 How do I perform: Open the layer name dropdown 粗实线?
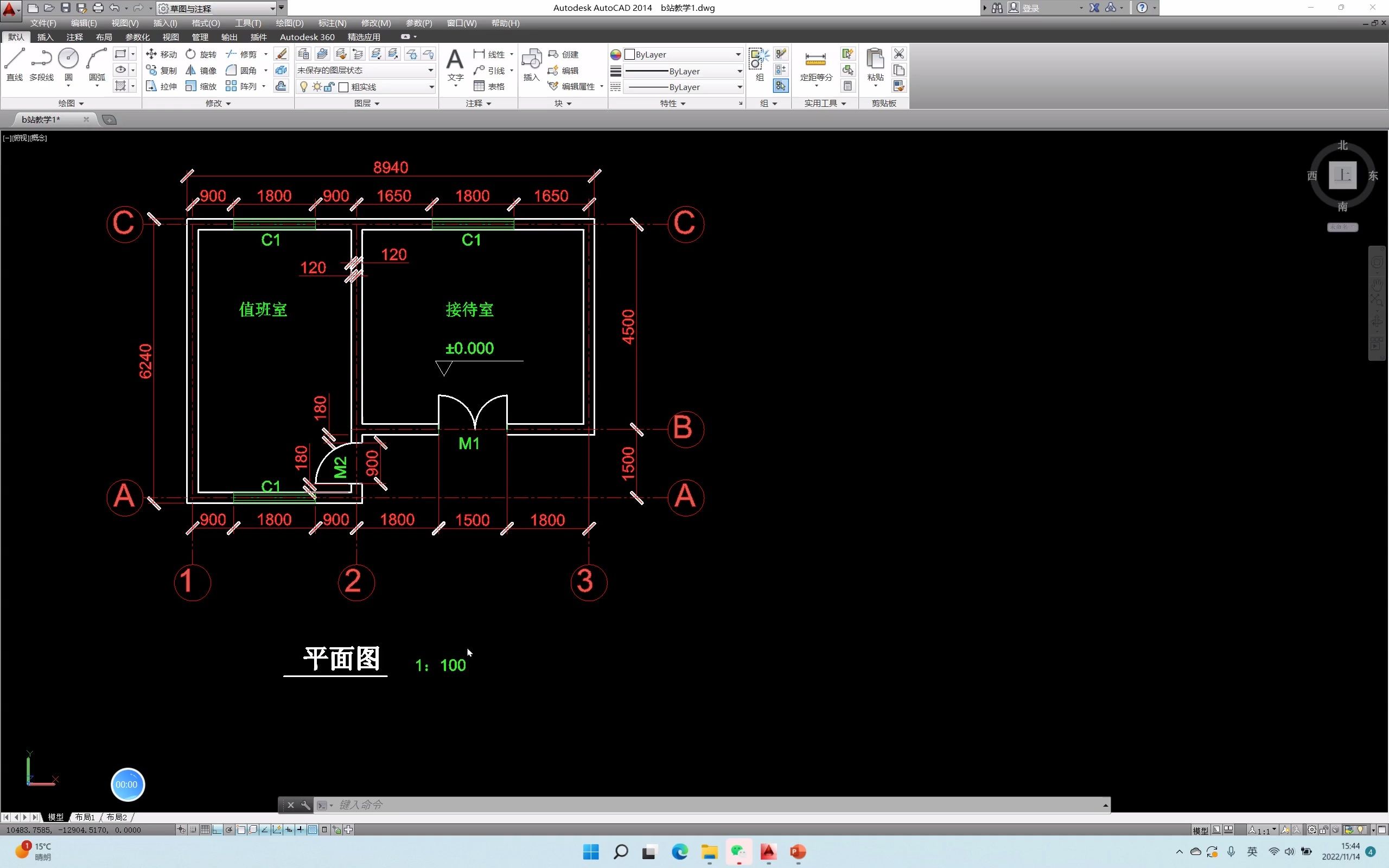[431, 87]
